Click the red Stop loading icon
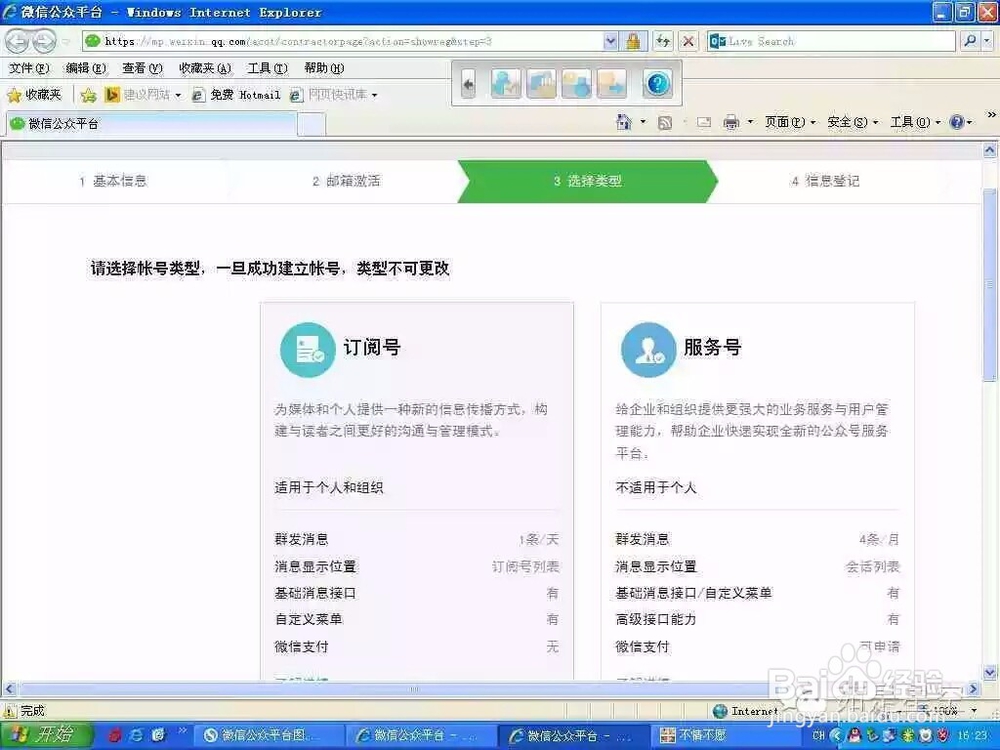 point(688,41)
